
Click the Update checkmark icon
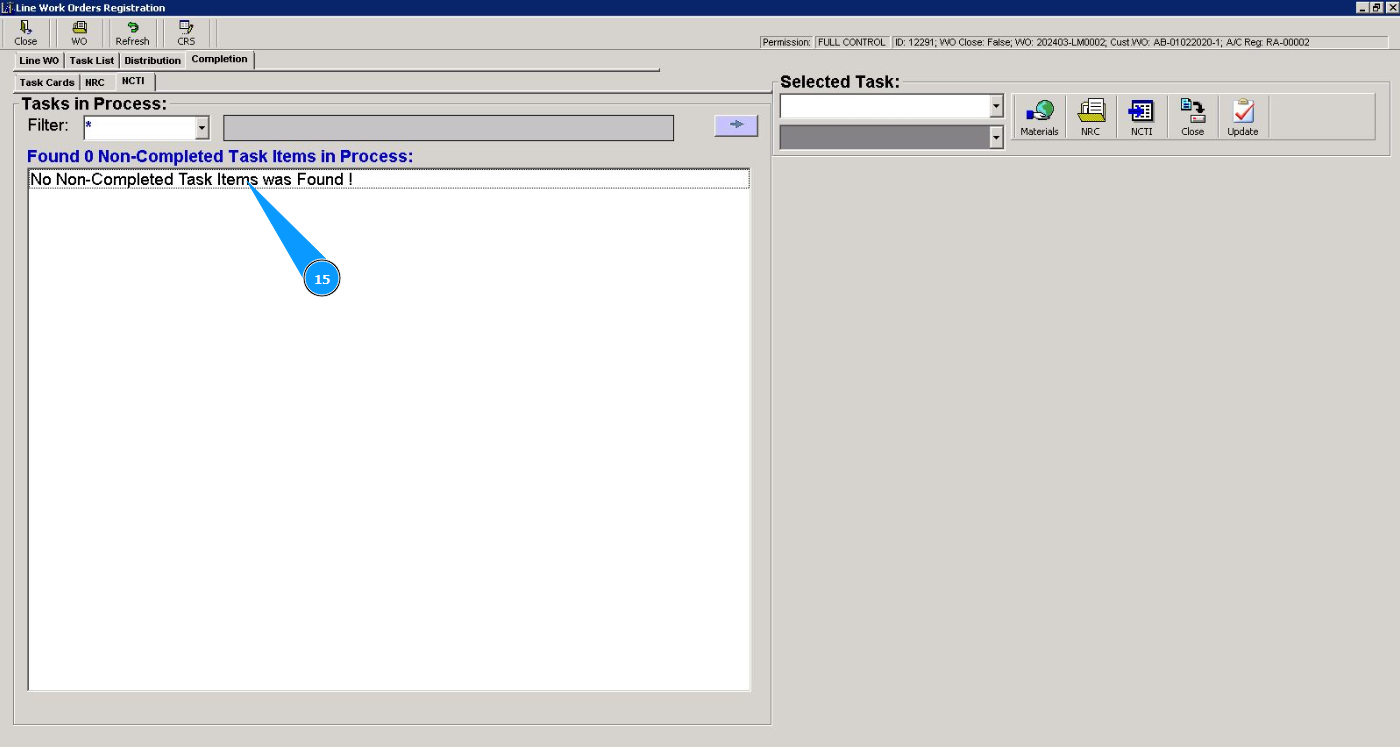tap(1243, 118)
